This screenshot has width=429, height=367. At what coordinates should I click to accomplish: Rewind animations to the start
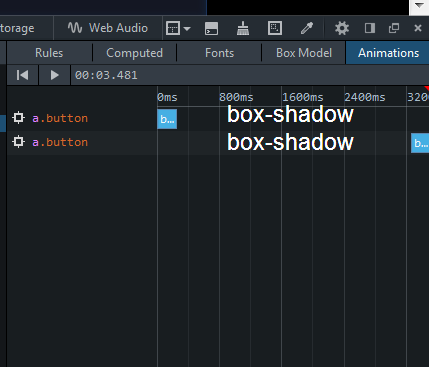click(22, 75)
